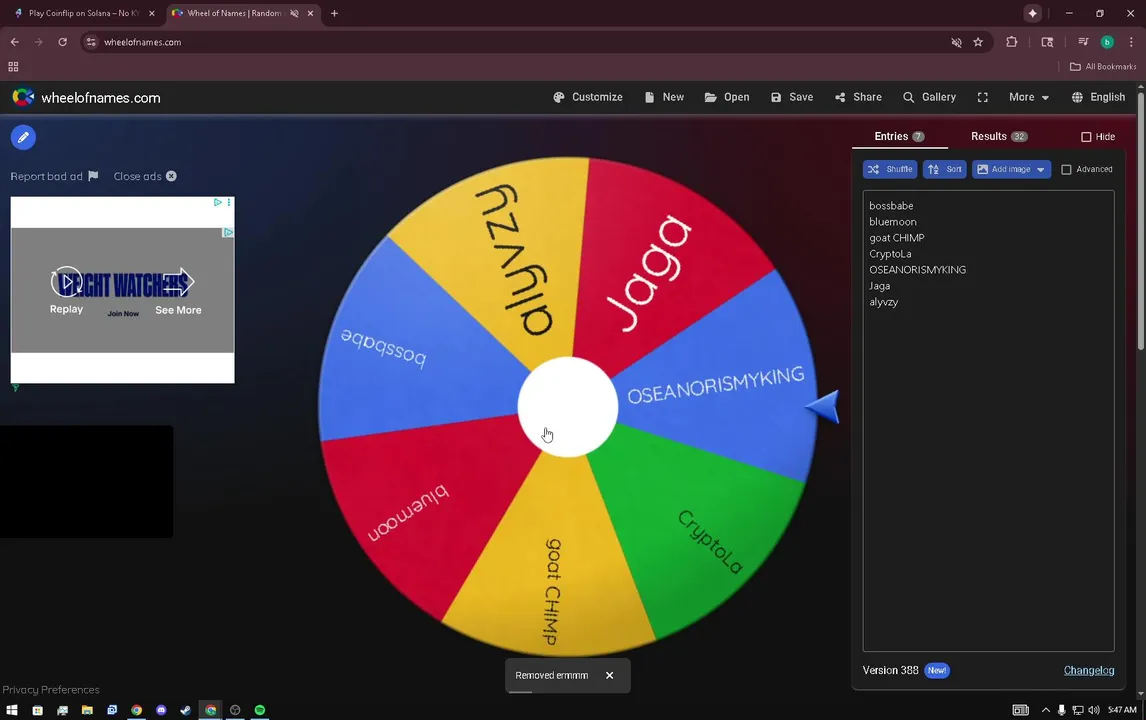The width and height of the screenshot is (1146, 720).
Task: Bookmark this page with the star icon
Action: [978, 42]
